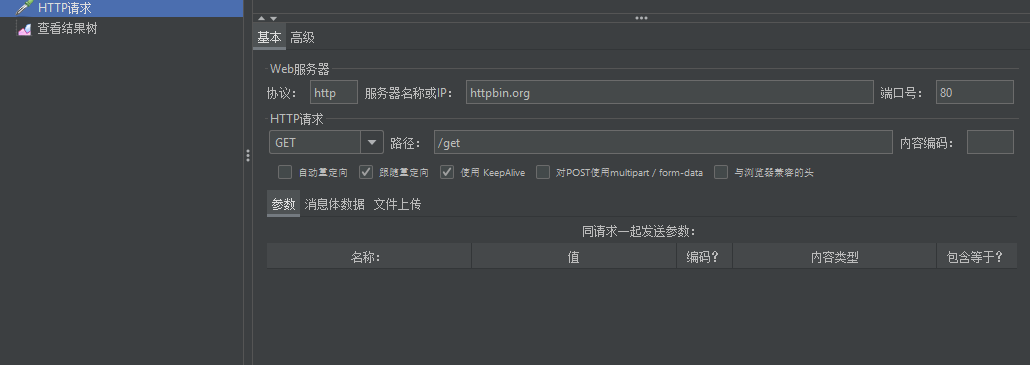Enable the 自动重定向 checkbox
The width and height of the screenshot is (1030, 365).
point(284,172)
